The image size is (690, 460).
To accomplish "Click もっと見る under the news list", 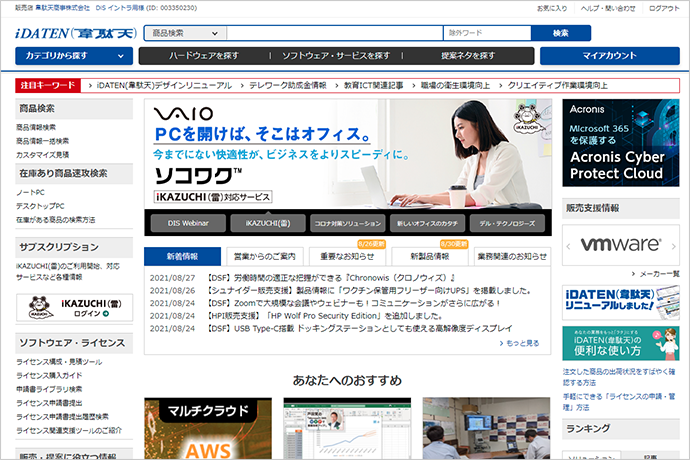I will [x=520, y=343].
